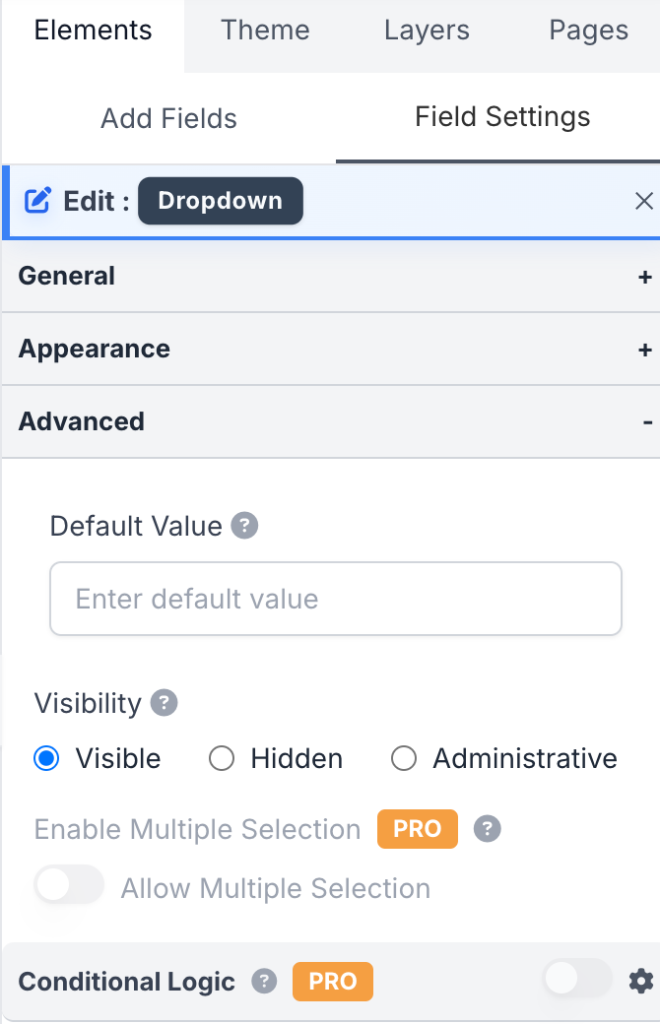The image size is (660, 1024).
Task: Click the Default Value help icon
Action: coord(245,526)
